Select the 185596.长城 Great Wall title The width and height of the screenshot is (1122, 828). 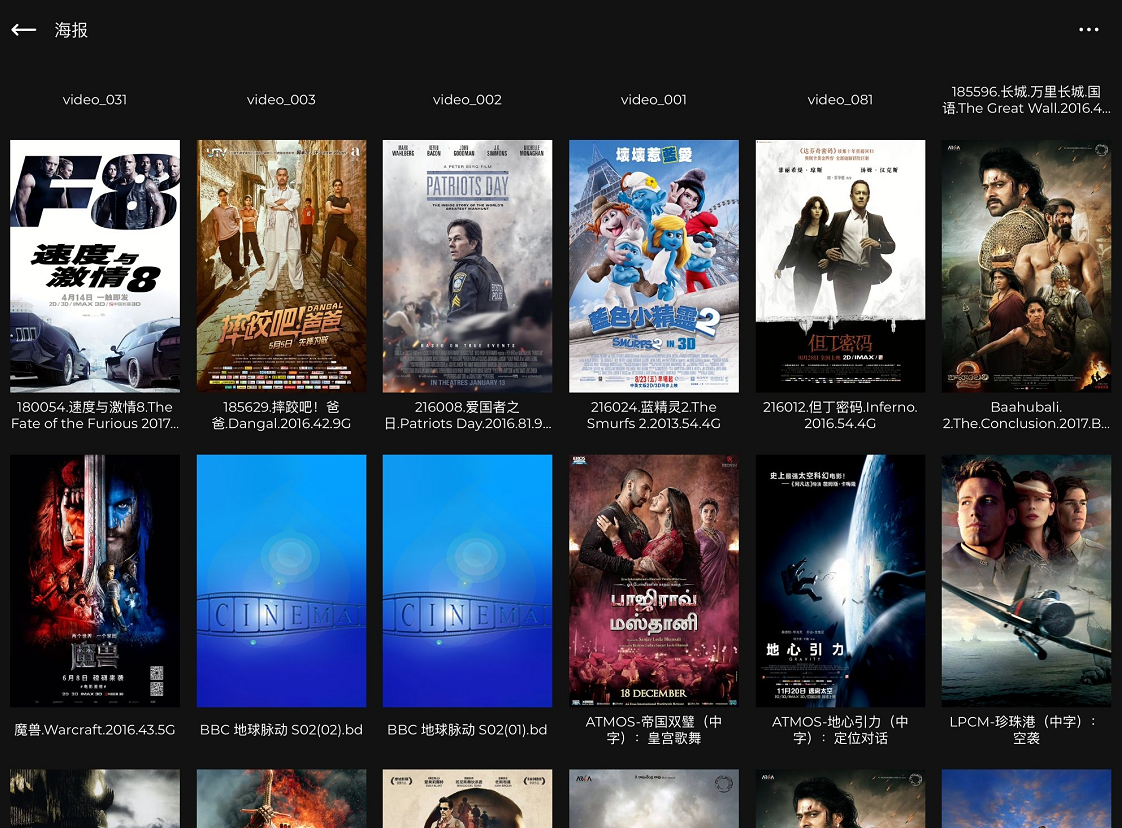click(1026, 100)
